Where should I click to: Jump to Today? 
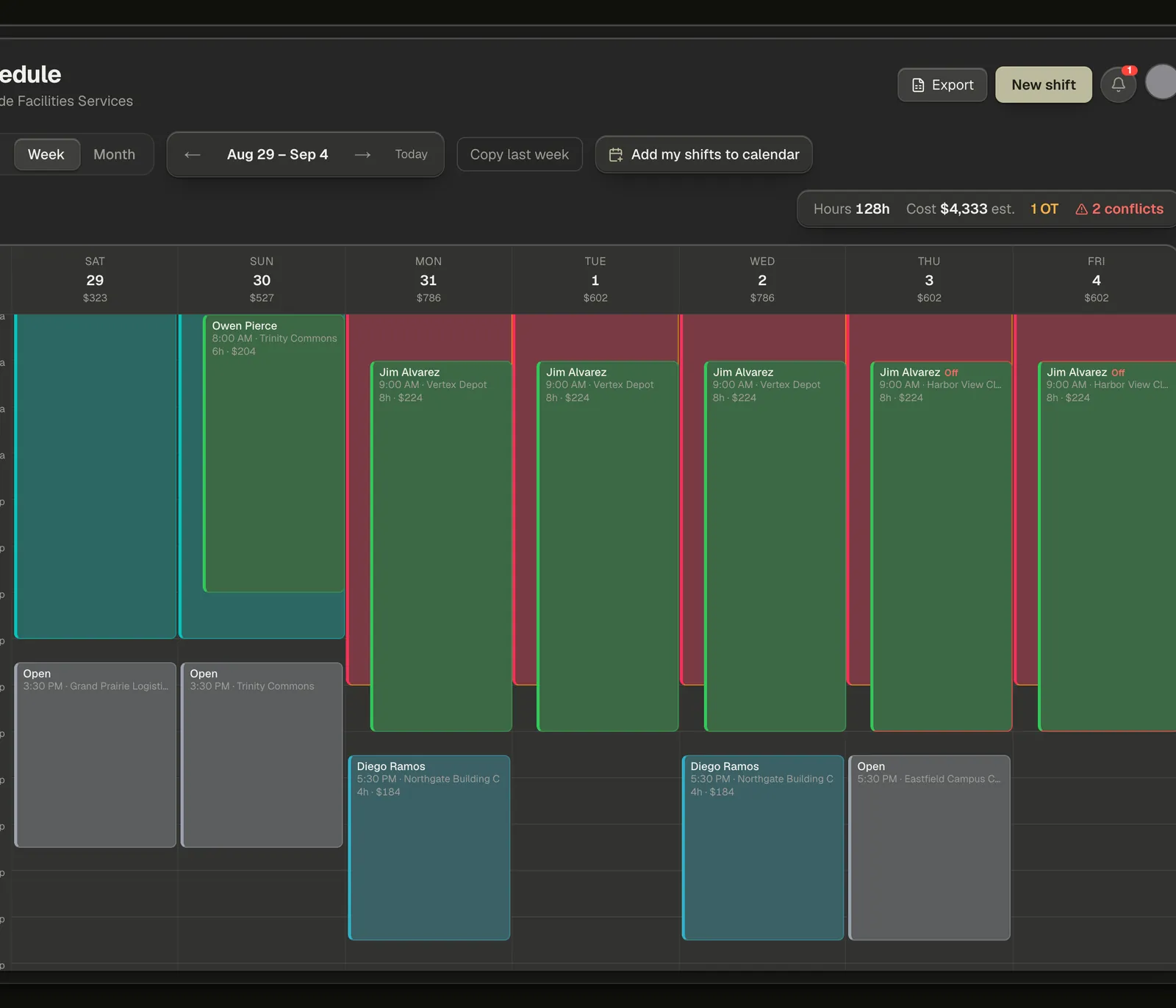(x=411, y=154)
